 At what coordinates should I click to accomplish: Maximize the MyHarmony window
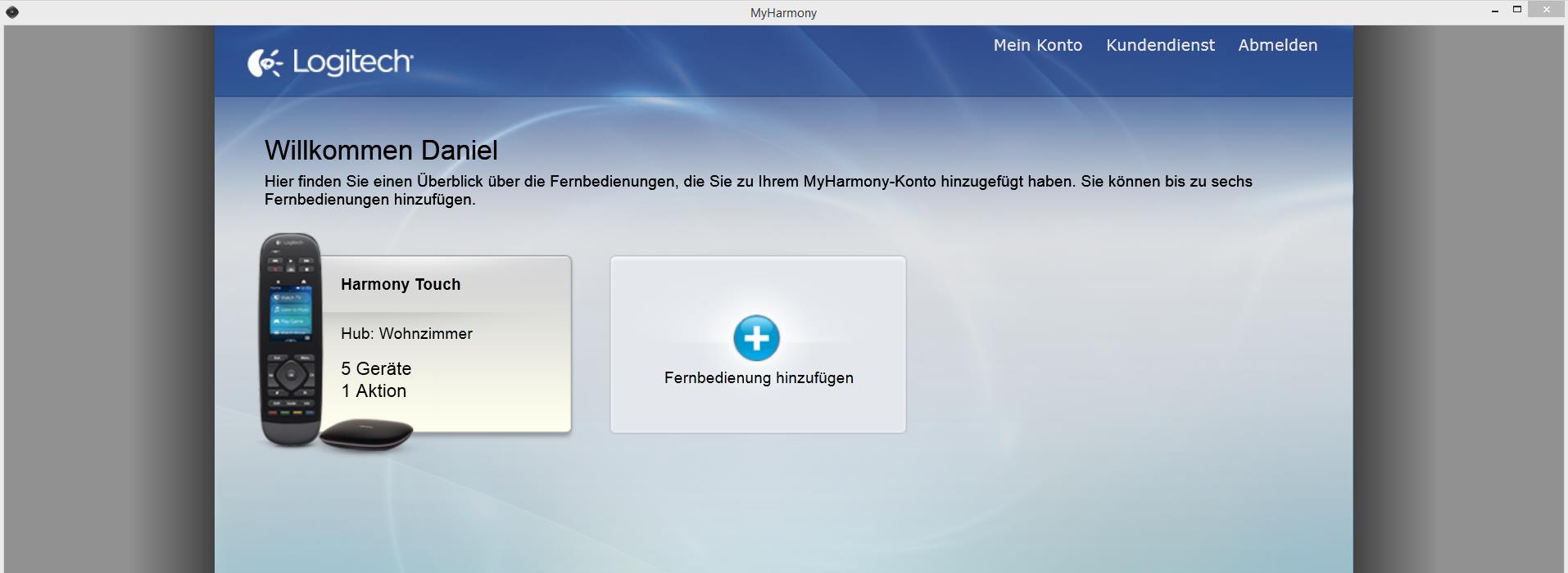1517,11
